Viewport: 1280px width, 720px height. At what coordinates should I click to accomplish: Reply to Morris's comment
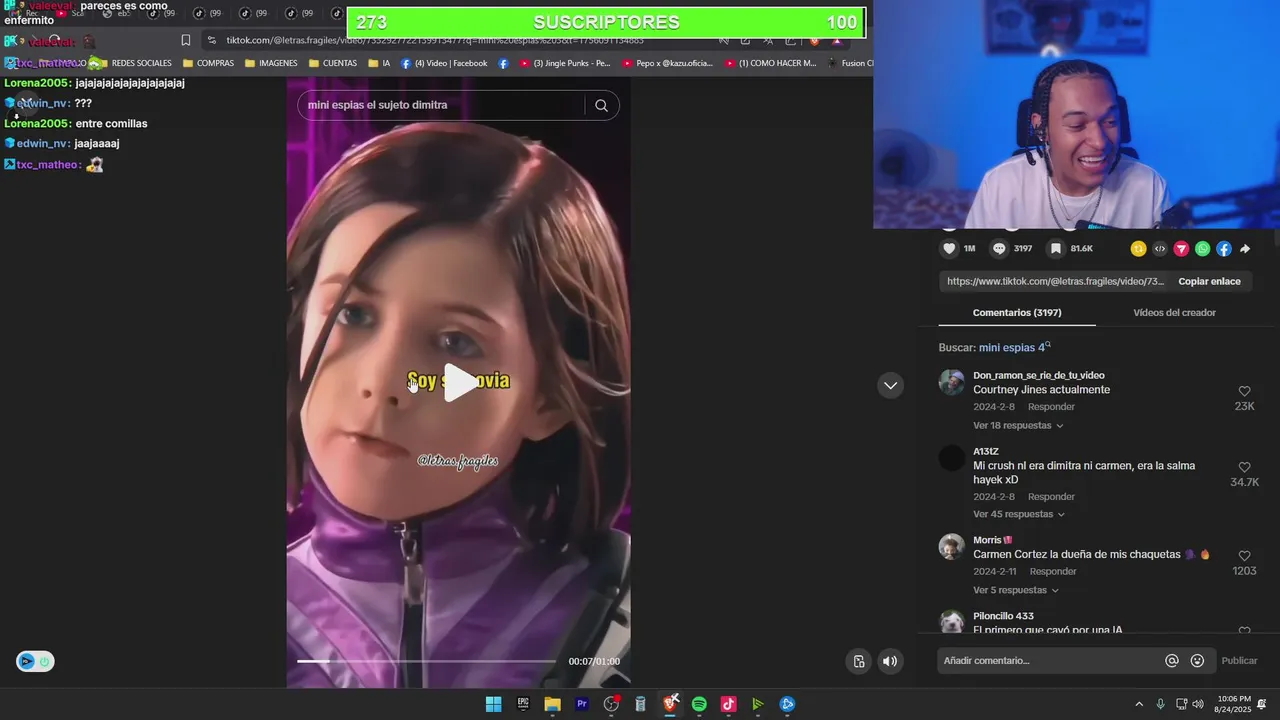coord(1053,572)
